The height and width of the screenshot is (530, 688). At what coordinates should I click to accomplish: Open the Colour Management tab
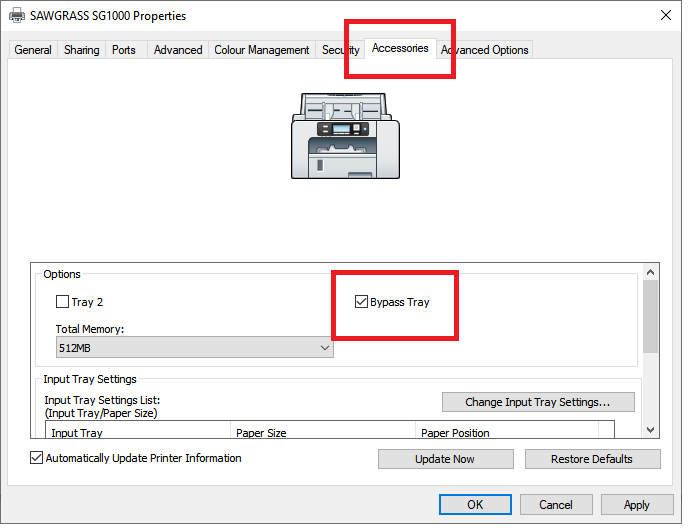point(262,50)
